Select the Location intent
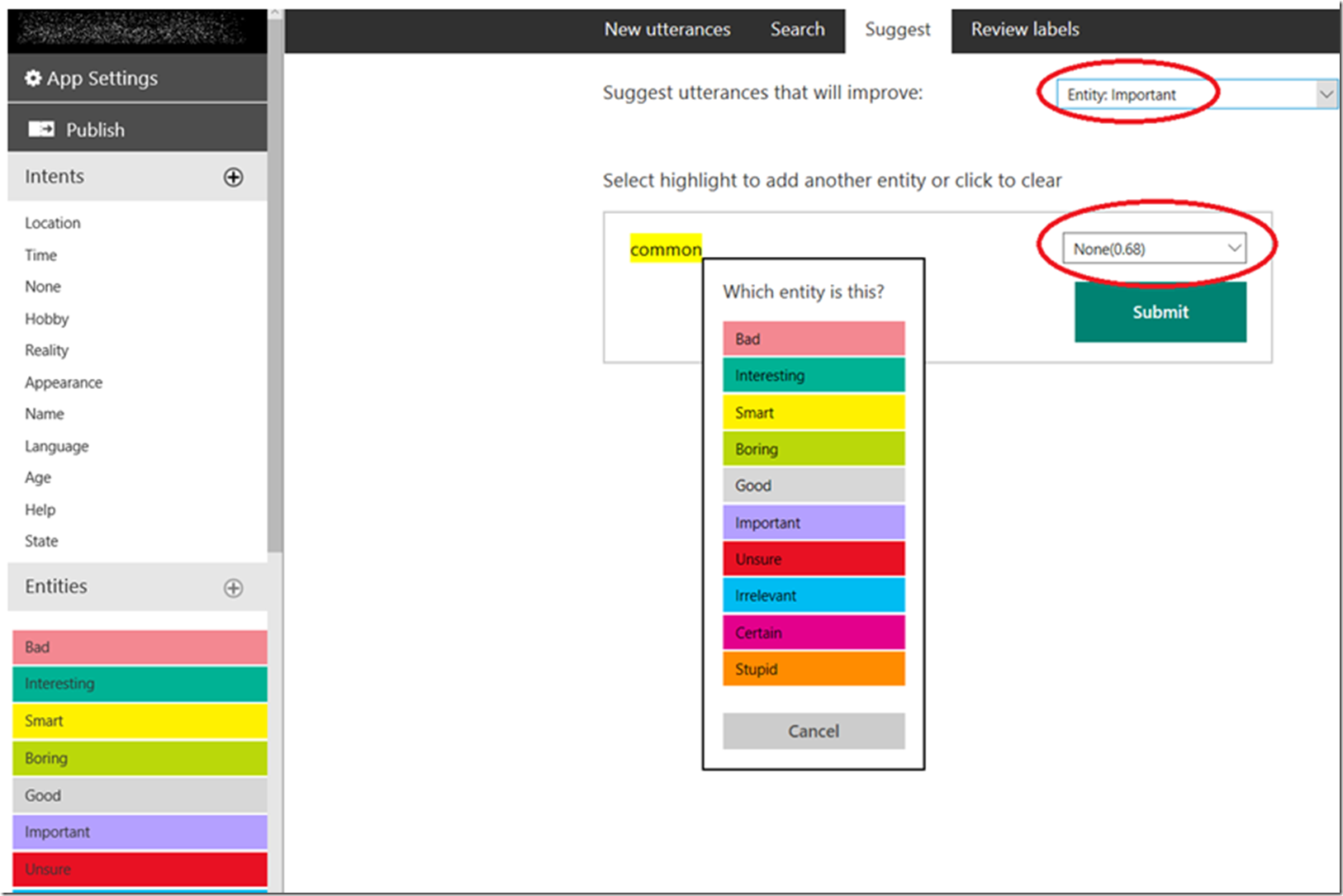Image resolution: width=1343 pixels, height=896 pixels. click(53, 223)
